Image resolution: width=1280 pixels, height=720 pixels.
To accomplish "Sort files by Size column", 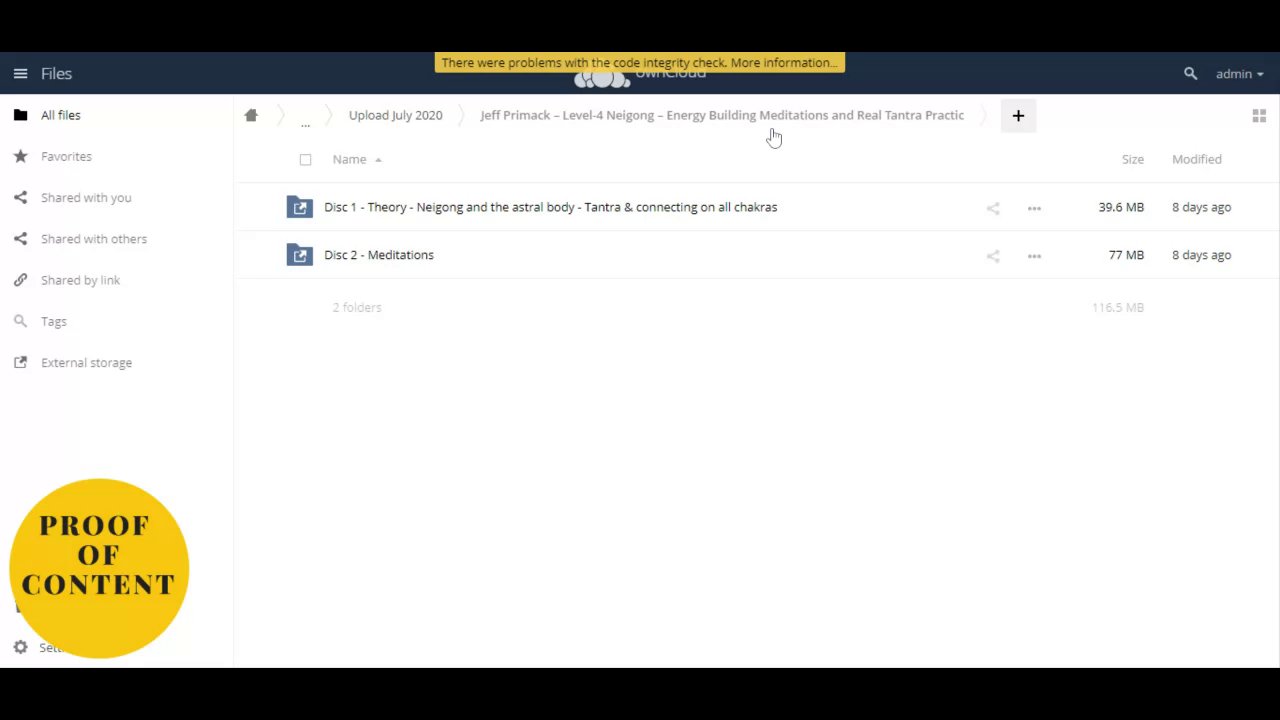I will coord(1132,159).
